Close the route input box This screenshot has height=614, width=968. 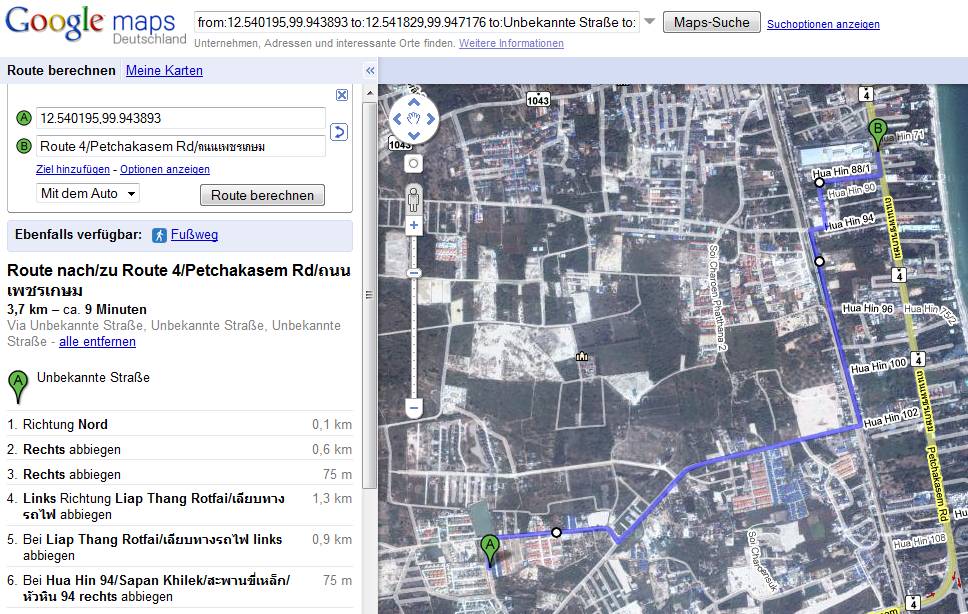[342, 95]
